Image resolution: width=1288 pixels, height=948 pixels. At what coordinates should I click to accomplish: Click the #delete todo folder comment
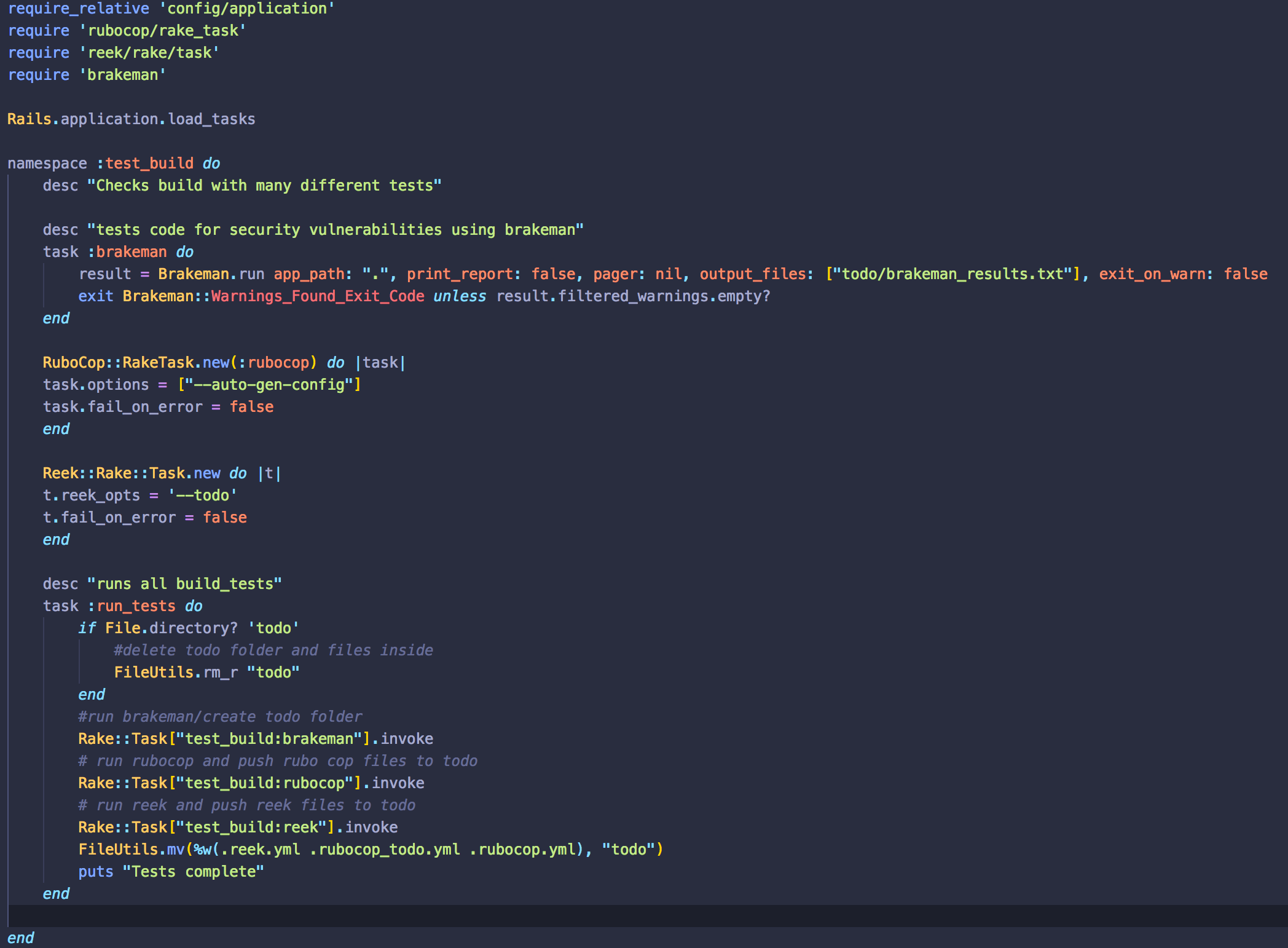[x=273, y=650]
